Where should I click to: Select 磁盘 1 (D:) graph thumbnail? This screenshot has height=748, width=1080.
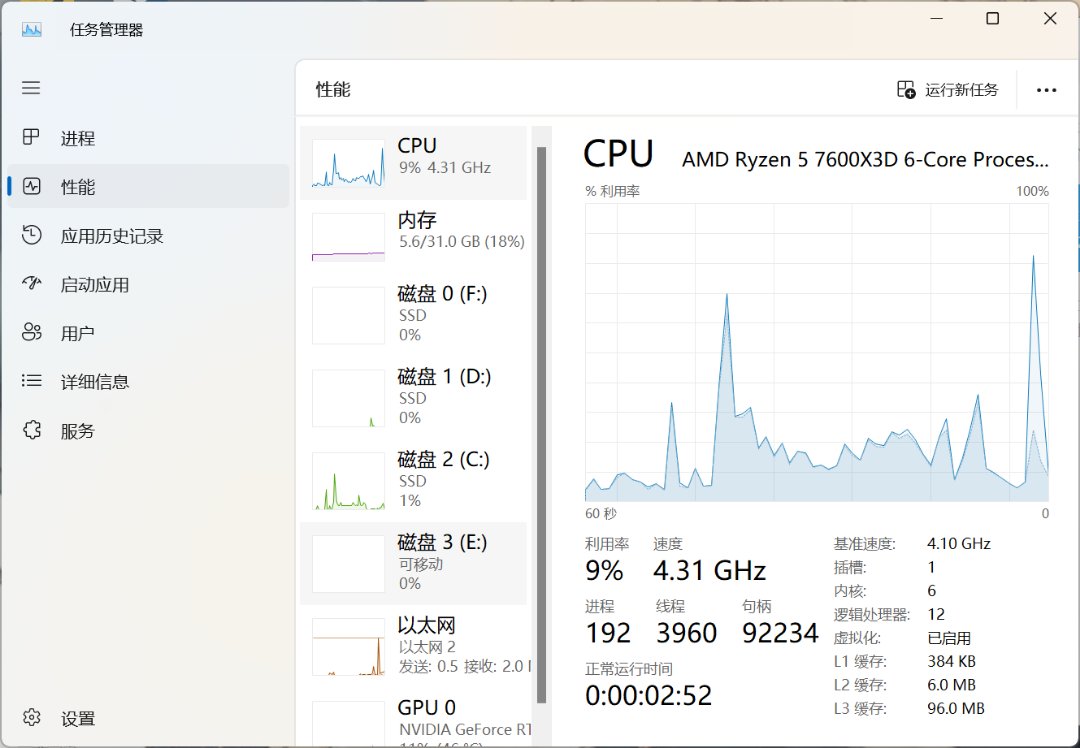point(348,398)
